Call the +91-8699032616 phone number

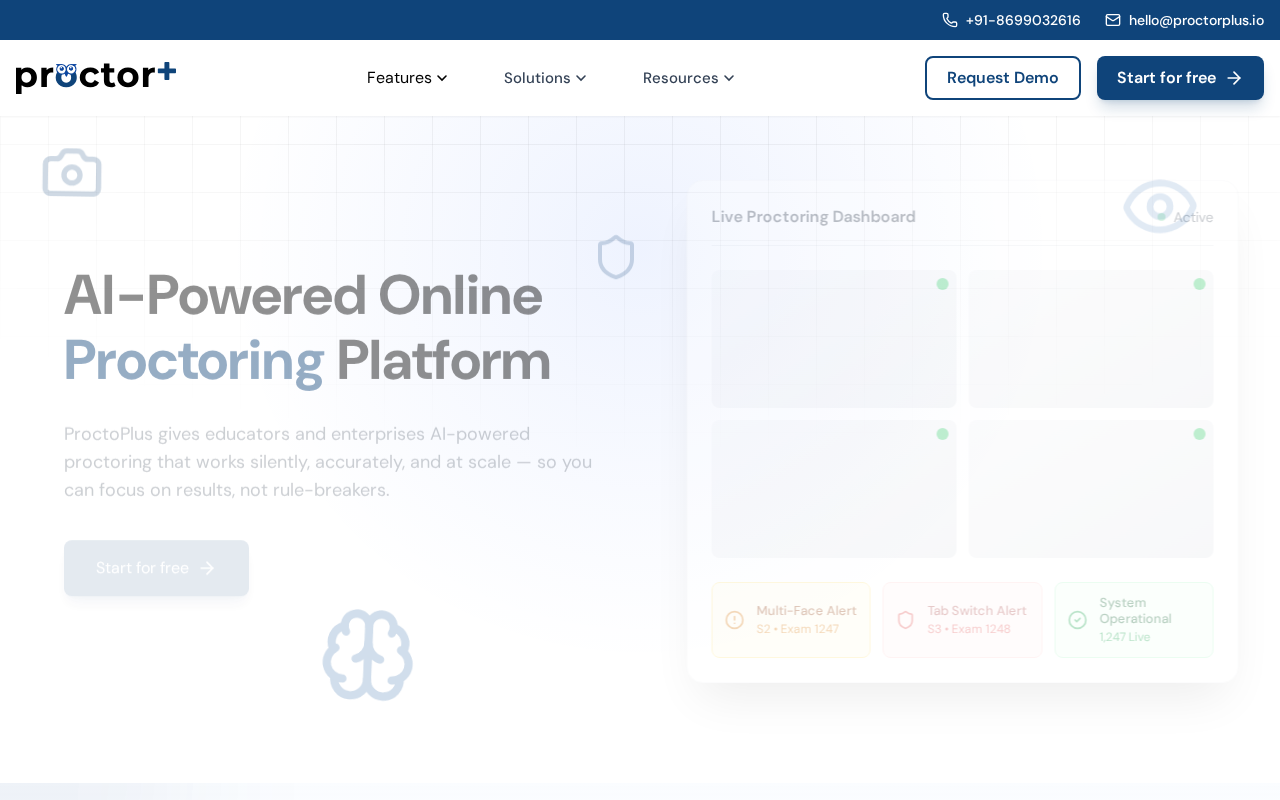point(1023,20)
